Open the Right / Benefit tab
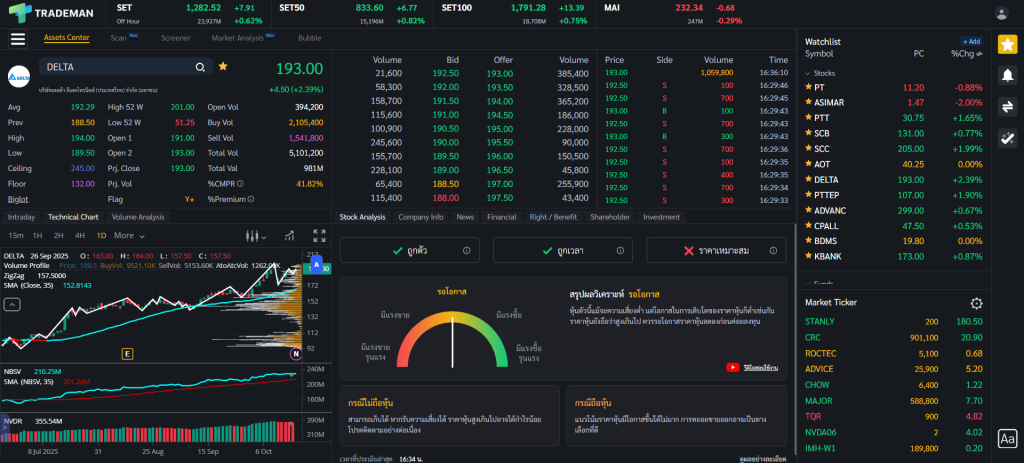This screenshot has height=463, width=1024. (x=553, y=217)
